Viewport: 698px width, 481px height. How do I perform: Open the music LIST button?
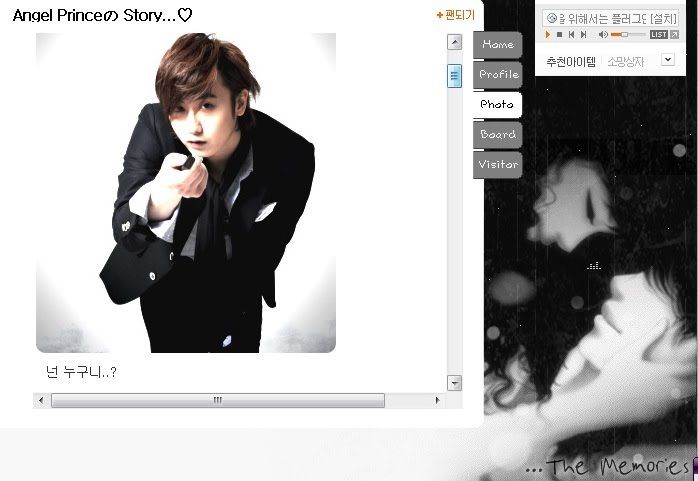pos(658,35)
